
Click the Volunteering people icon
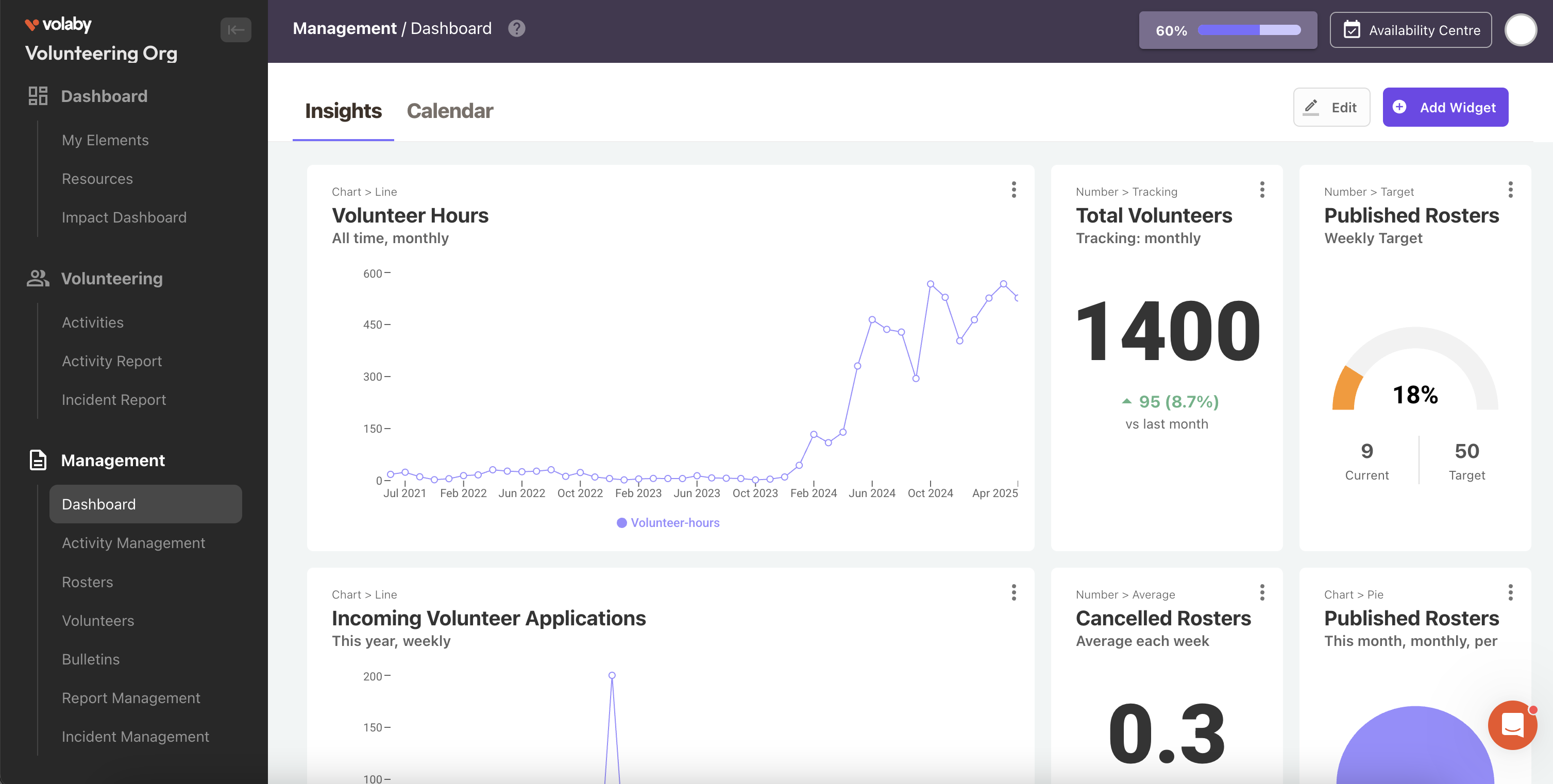tap(38, 278)
